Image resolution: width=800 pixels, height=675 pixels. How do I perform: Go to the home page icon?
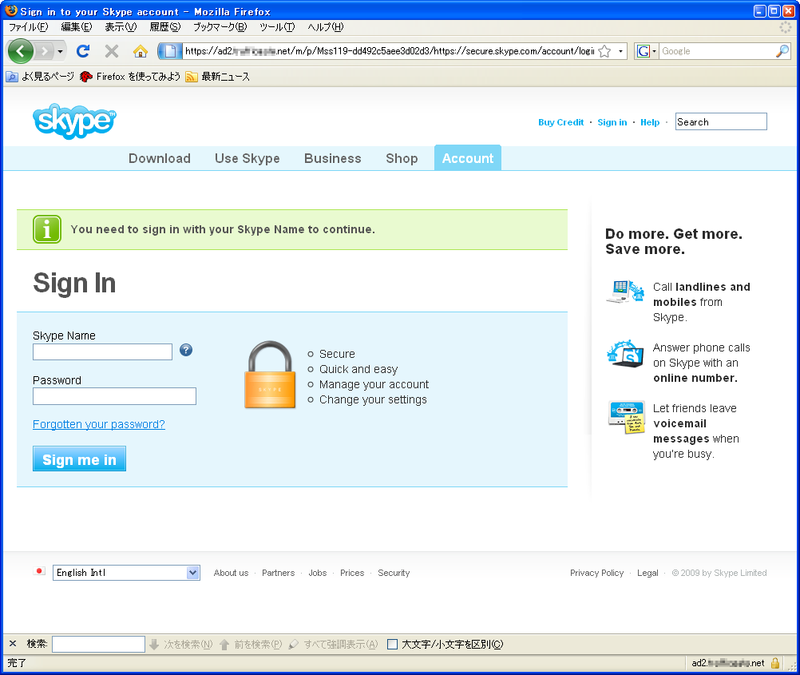coord(140,51)
